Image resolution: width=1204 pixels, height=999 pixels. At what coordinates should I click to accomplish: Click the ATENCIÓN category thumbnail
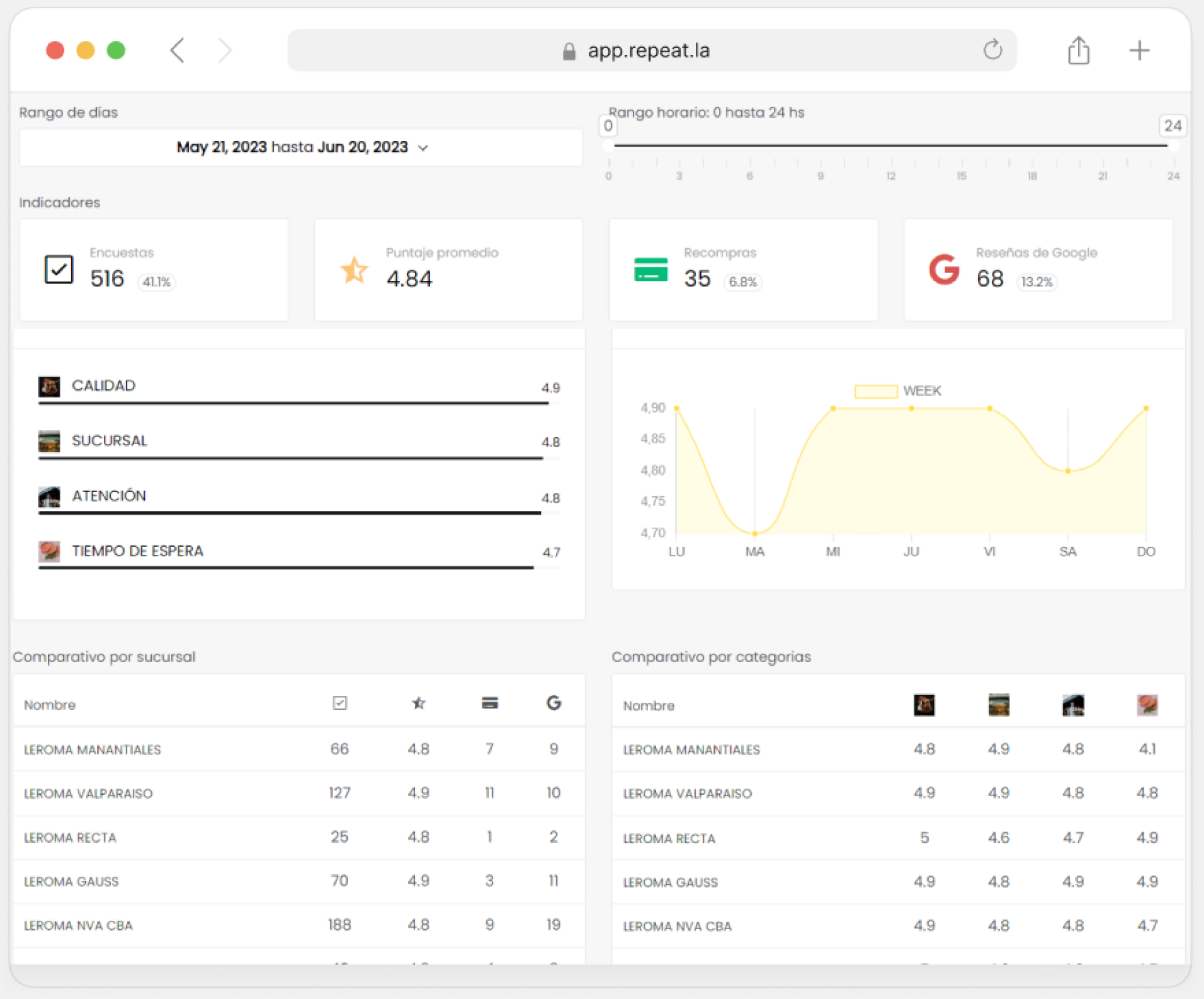pos(49,496)
